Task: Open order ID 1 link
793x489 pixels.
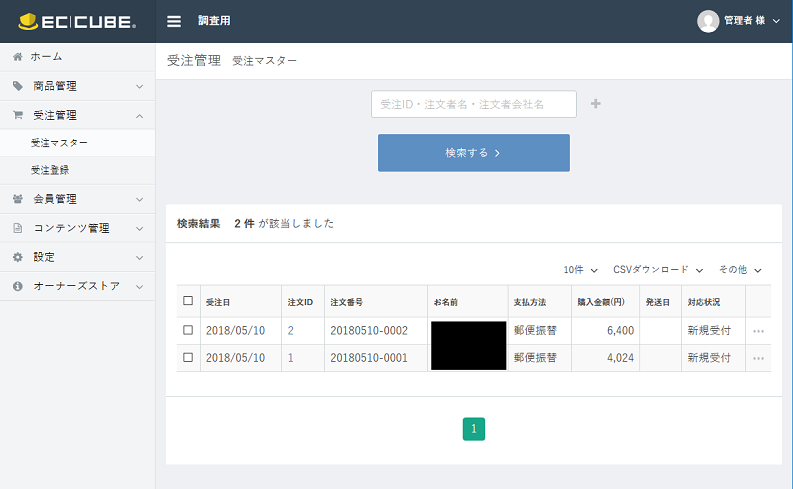Action: 290,358
